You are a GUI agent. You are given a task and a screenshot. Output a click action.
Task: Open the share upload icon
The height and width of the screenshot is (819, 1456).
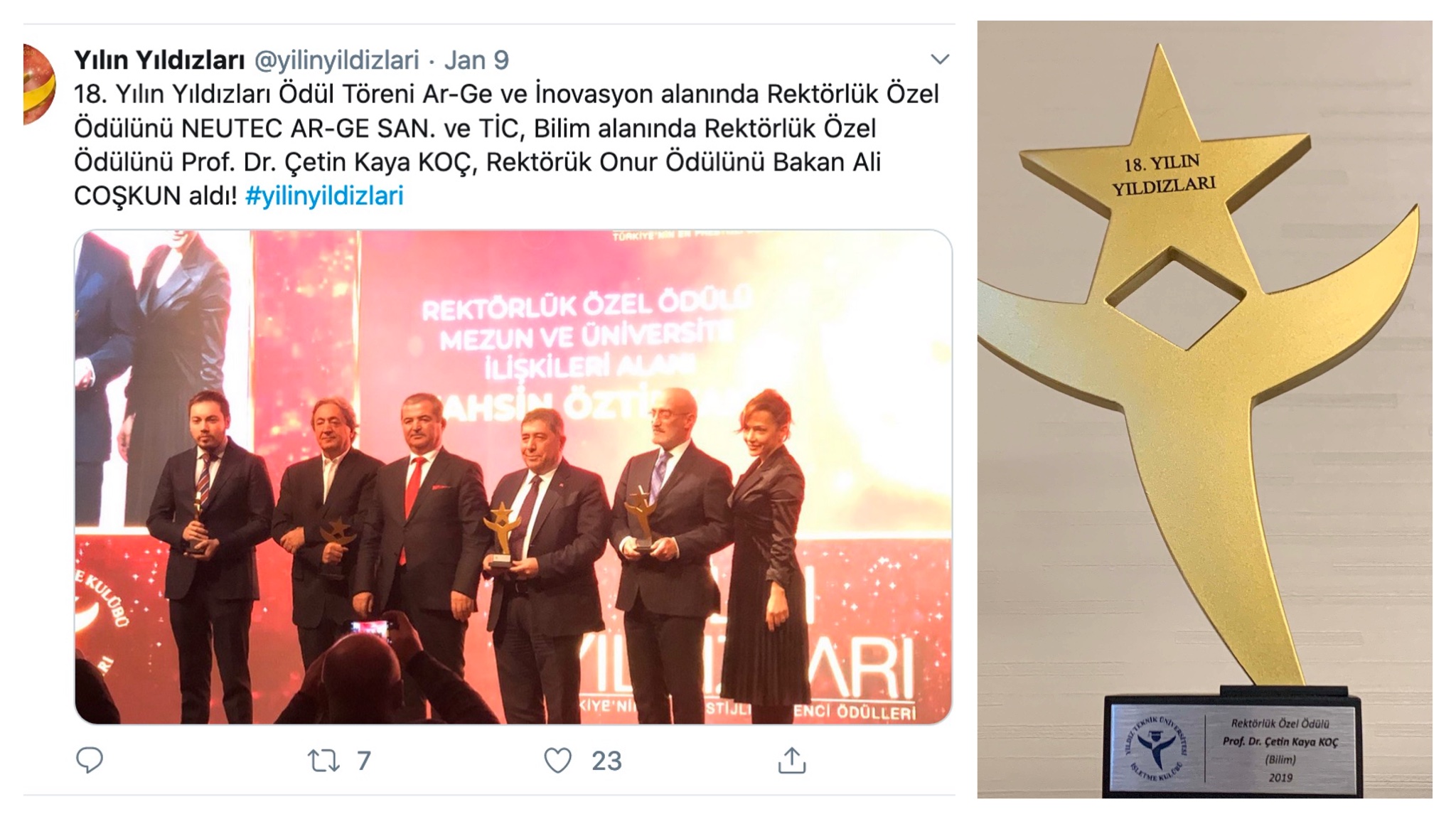click(791, 760)
